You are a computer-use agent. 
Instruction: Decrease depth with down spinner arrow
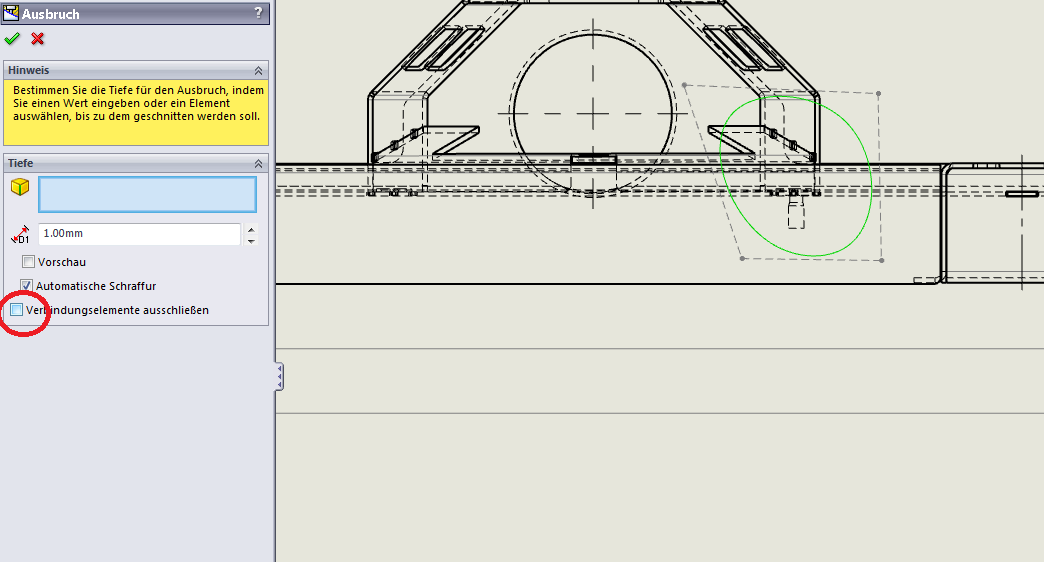[251, 240]
